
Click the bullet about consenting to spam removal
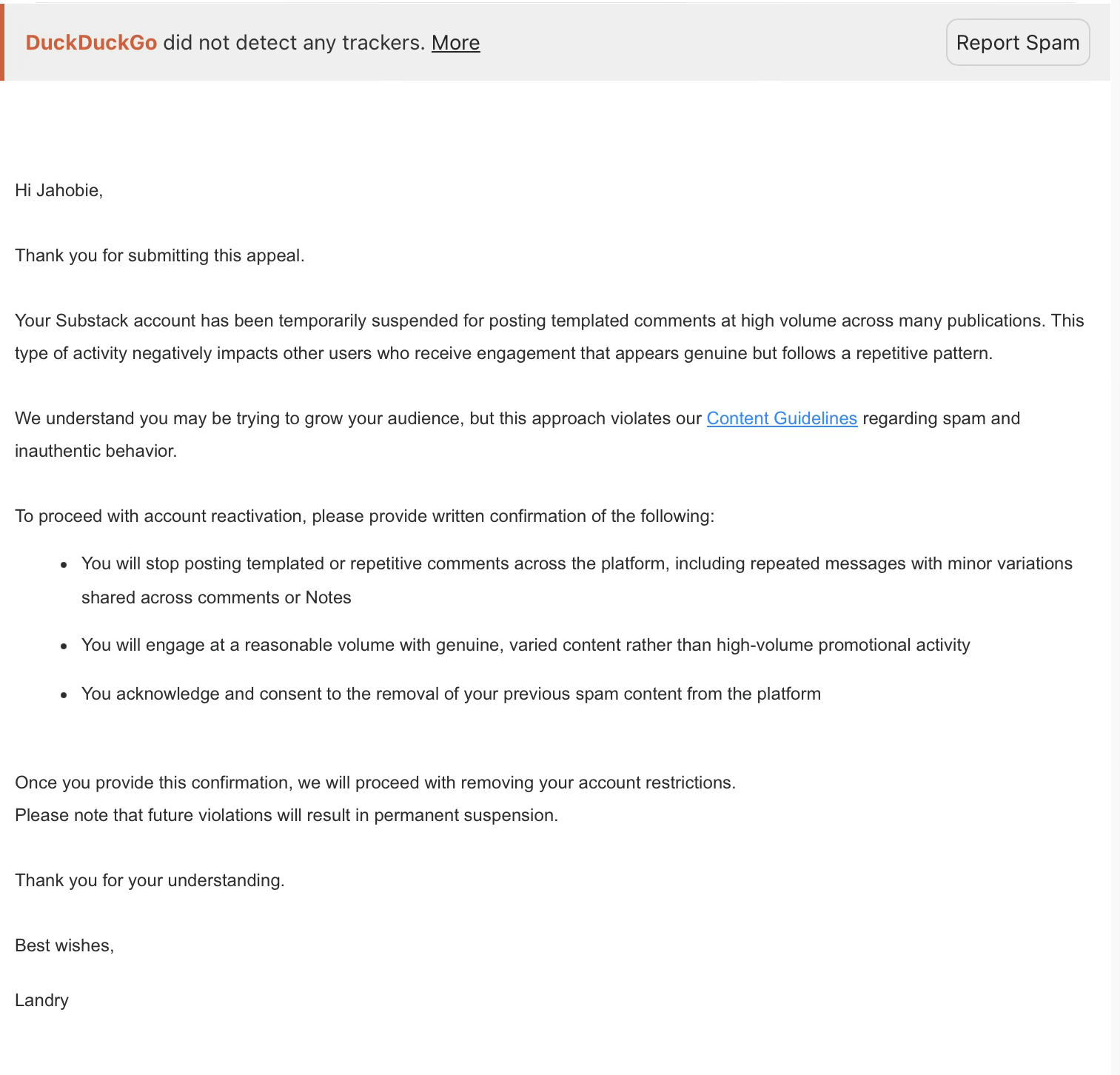[451, 694]
